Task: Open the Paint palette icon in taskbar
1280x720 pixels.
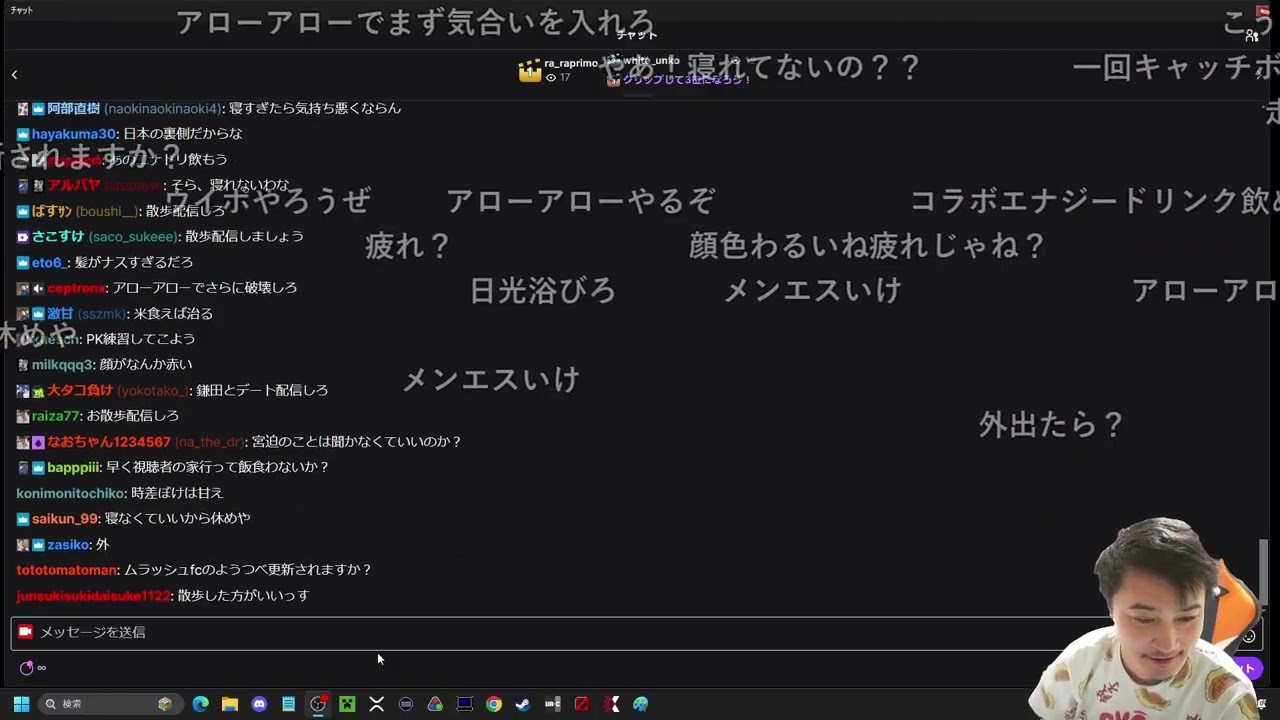Action: 641,704
